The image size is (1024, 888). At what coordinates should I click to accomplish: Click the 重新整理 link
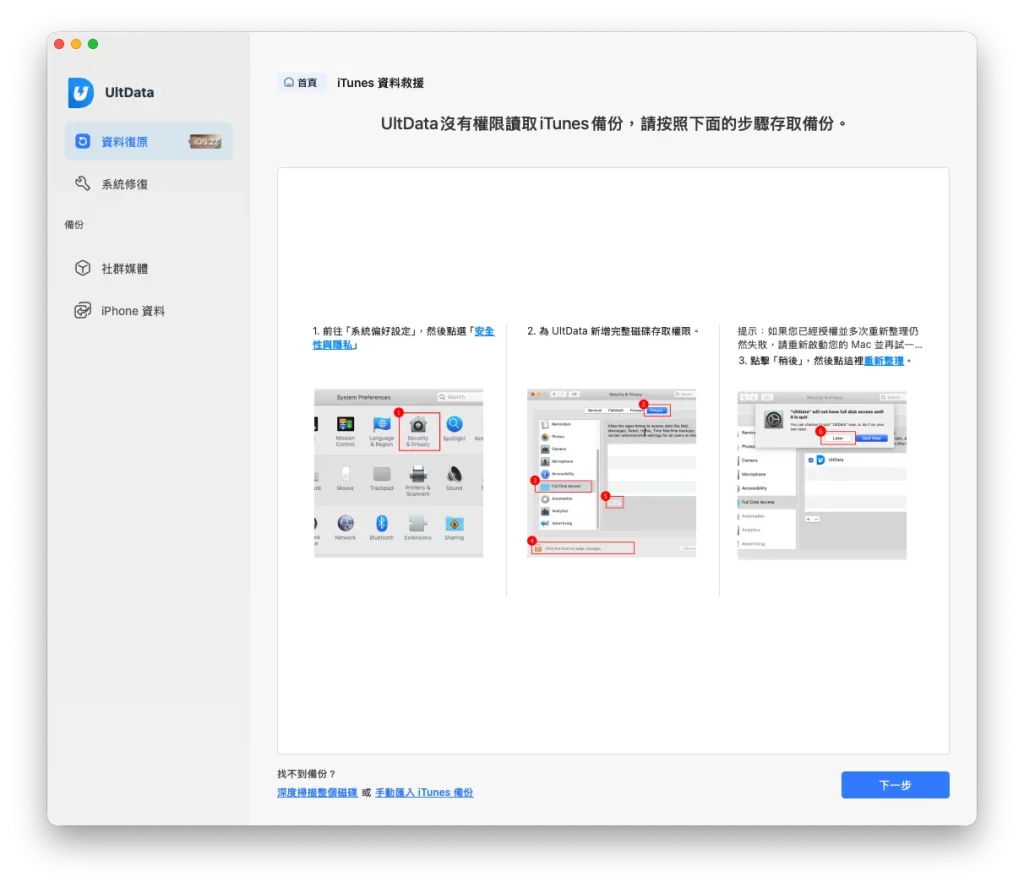click(x=884, y=361)
